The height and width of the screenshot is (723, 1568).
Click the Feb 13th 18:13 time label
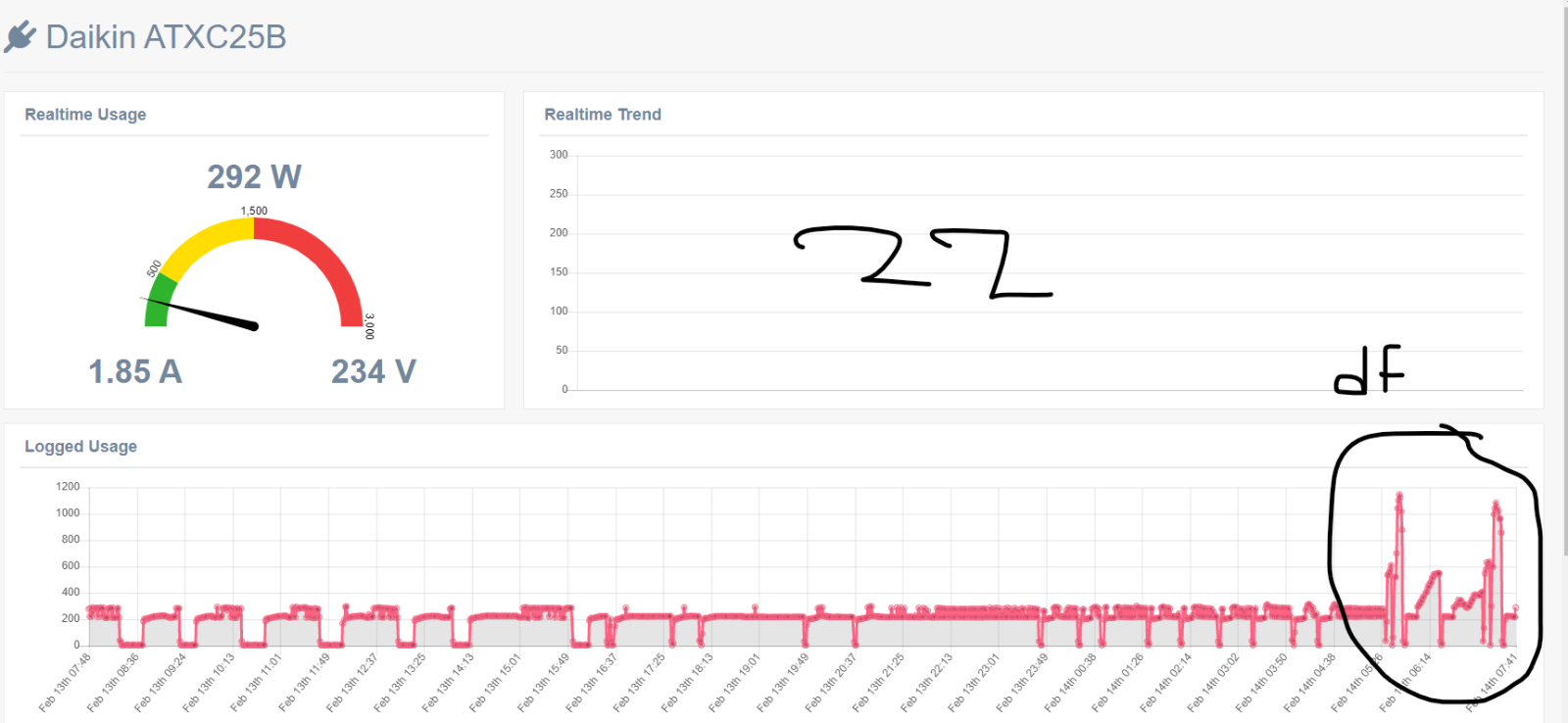click(688, 683)
